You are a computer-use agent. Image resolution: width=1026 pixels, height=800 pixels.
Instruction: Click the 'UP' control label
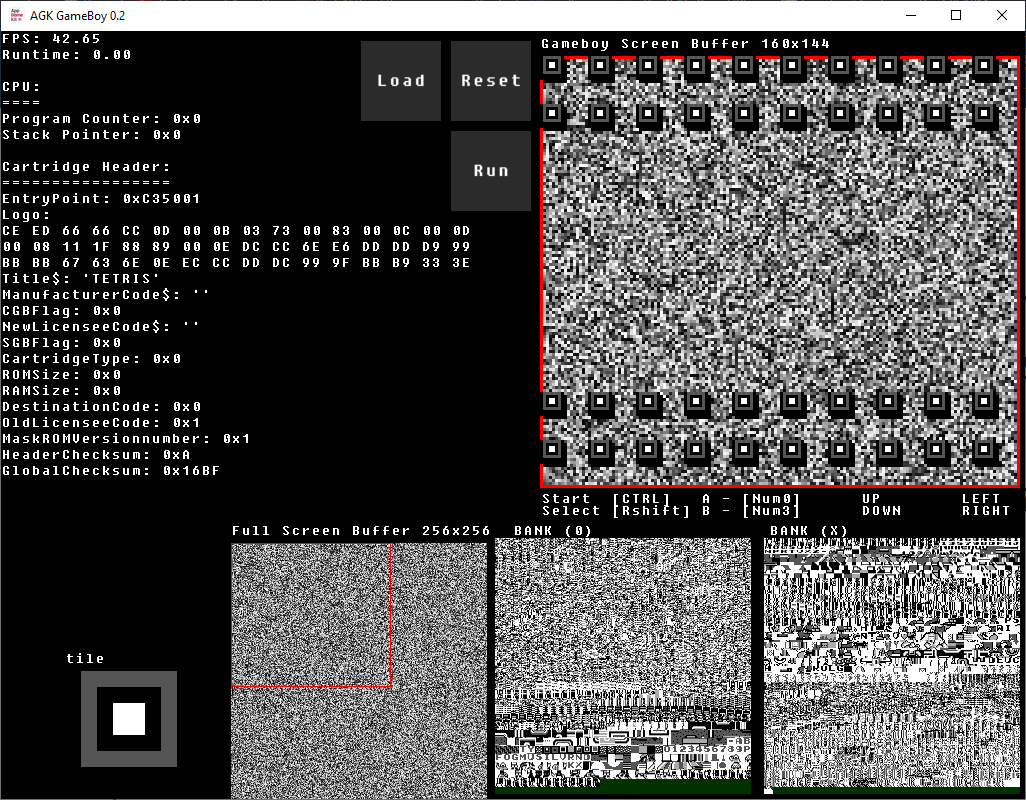[x=872, y=498]
